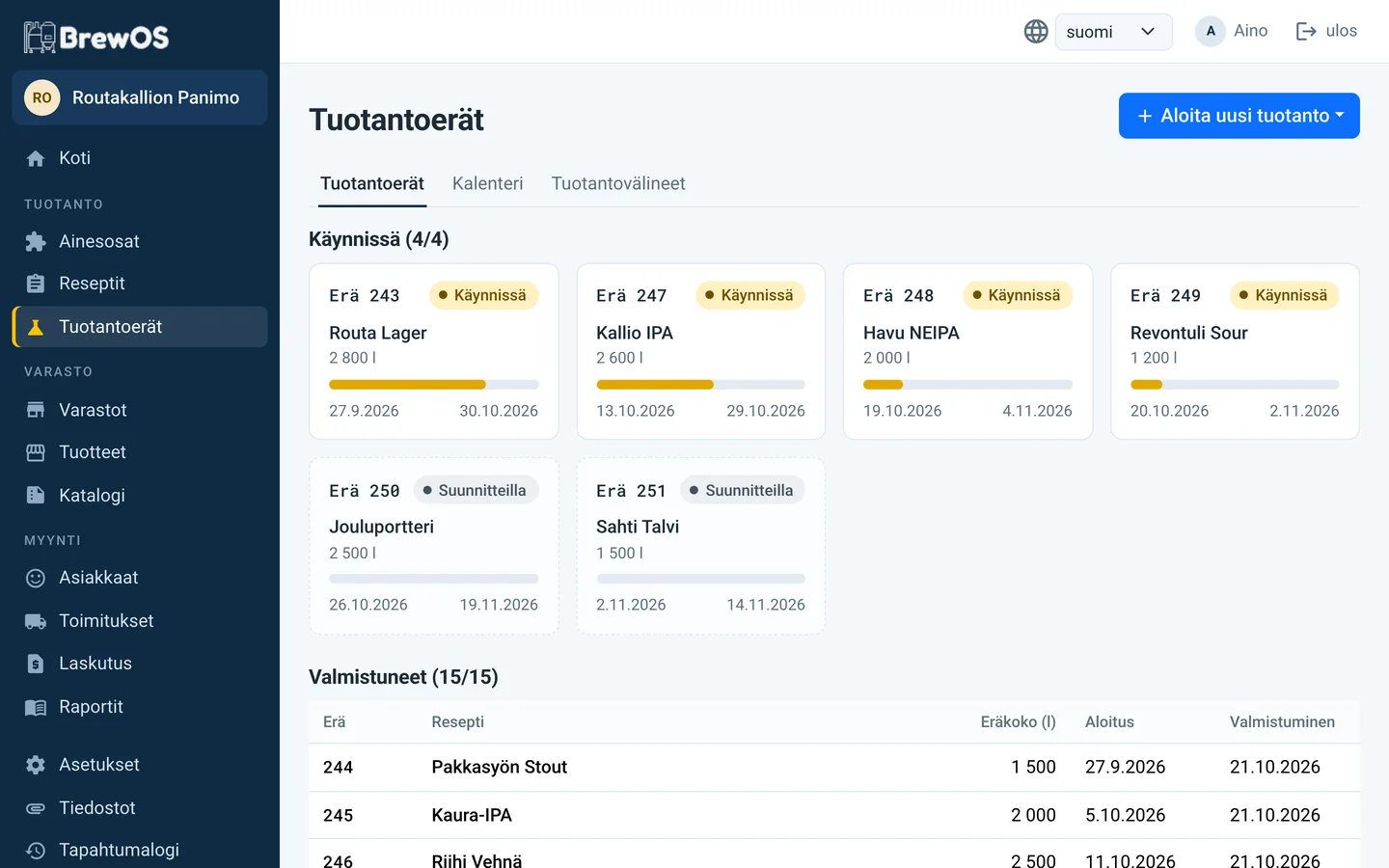
Task: Switch to the Kalenteri tab
Action: [x=488, y=183]
